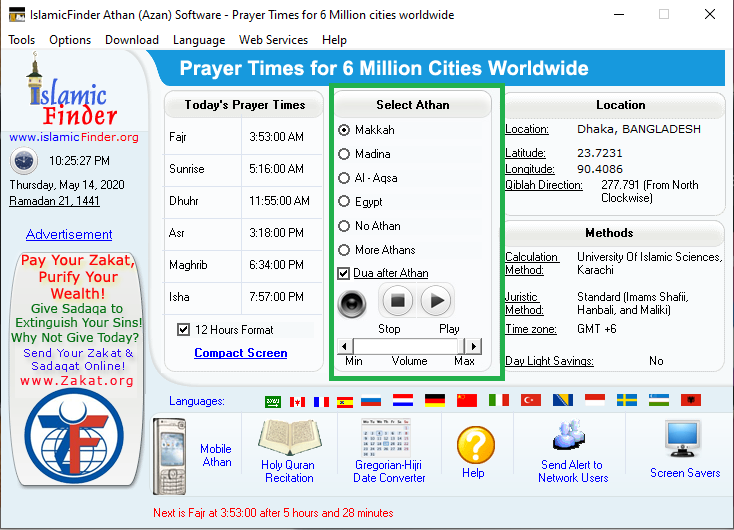Click the volume slider right arrow
734x530 pixels.
coord(474,346)
